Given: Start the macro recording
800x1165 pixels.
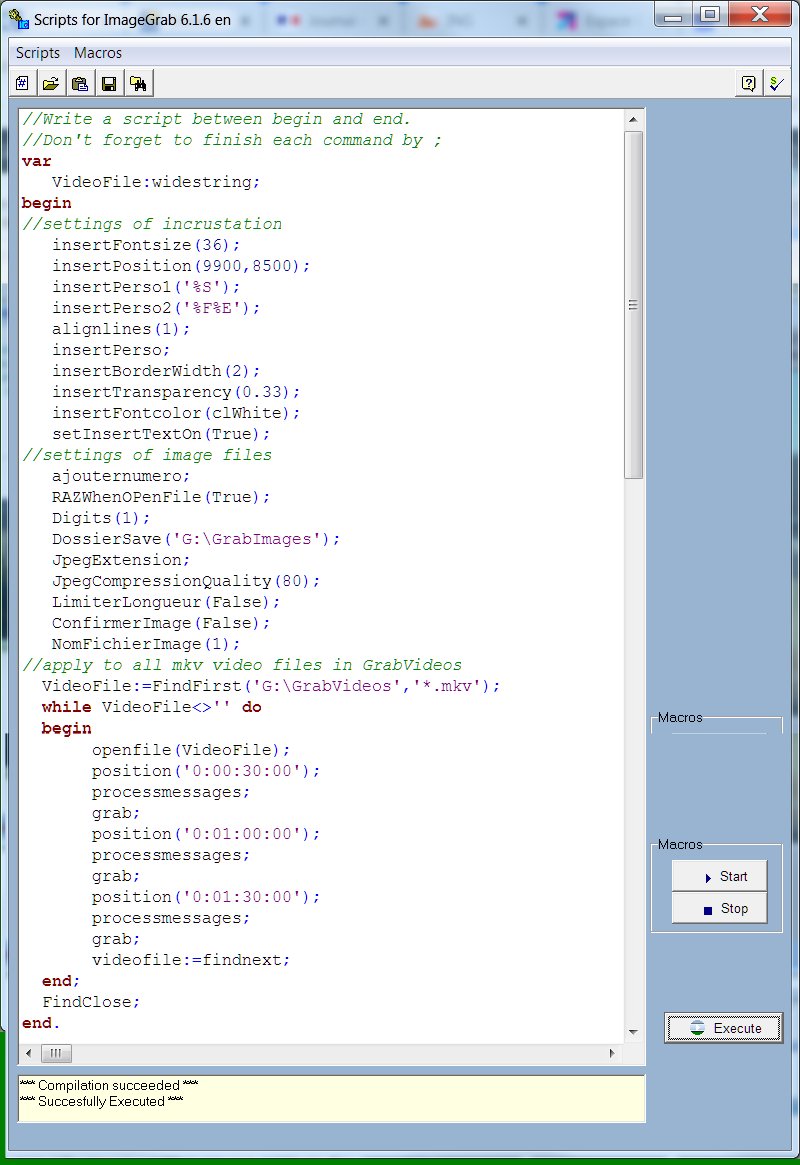Looking at the screenshot, I should tap(718, 877).
